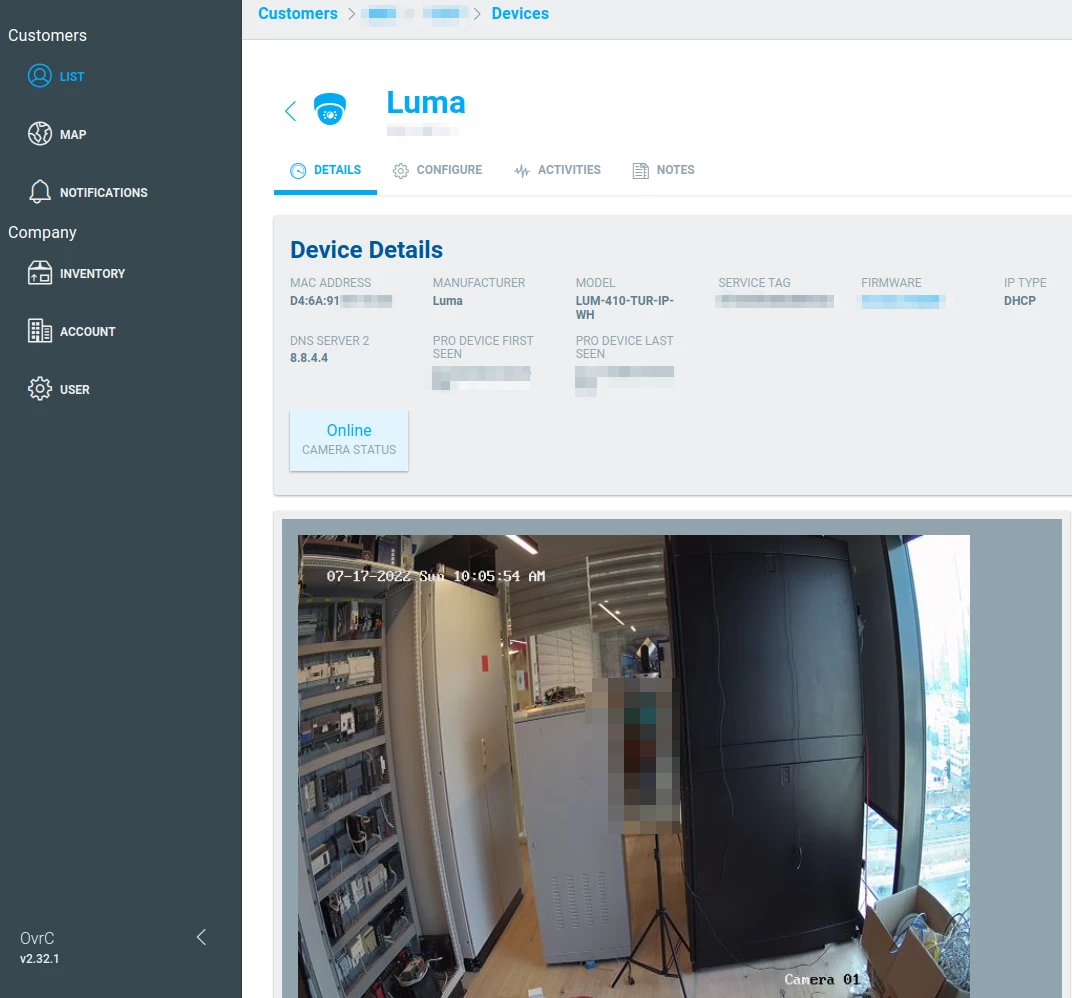Screen dimensions: 1072x998
Task: Click the MAP label in sidebar
Action: [x=73, y=135]
